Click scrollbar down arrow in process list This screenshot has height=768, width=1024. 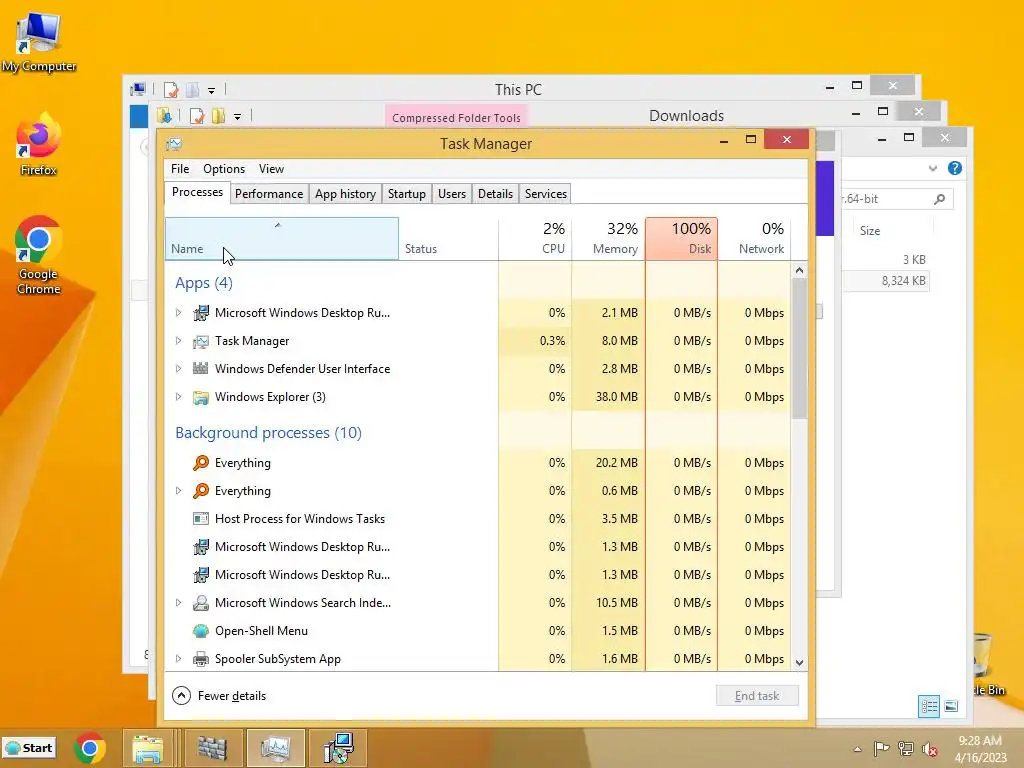click(799, 663)
